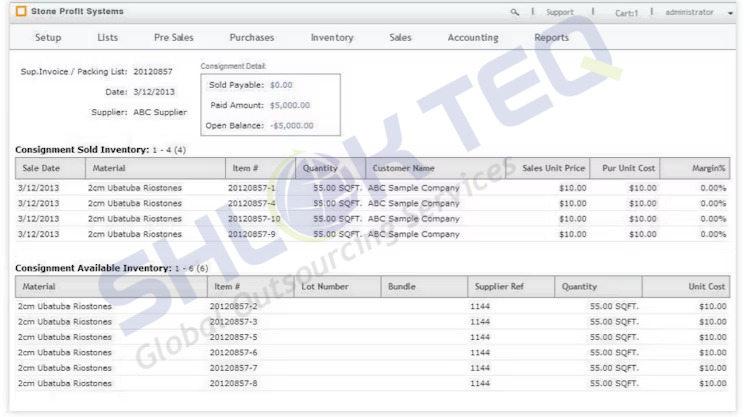Select sold item 20120857-1
The width and height of the screenshot is (750, 417).
tap(252, 188)
